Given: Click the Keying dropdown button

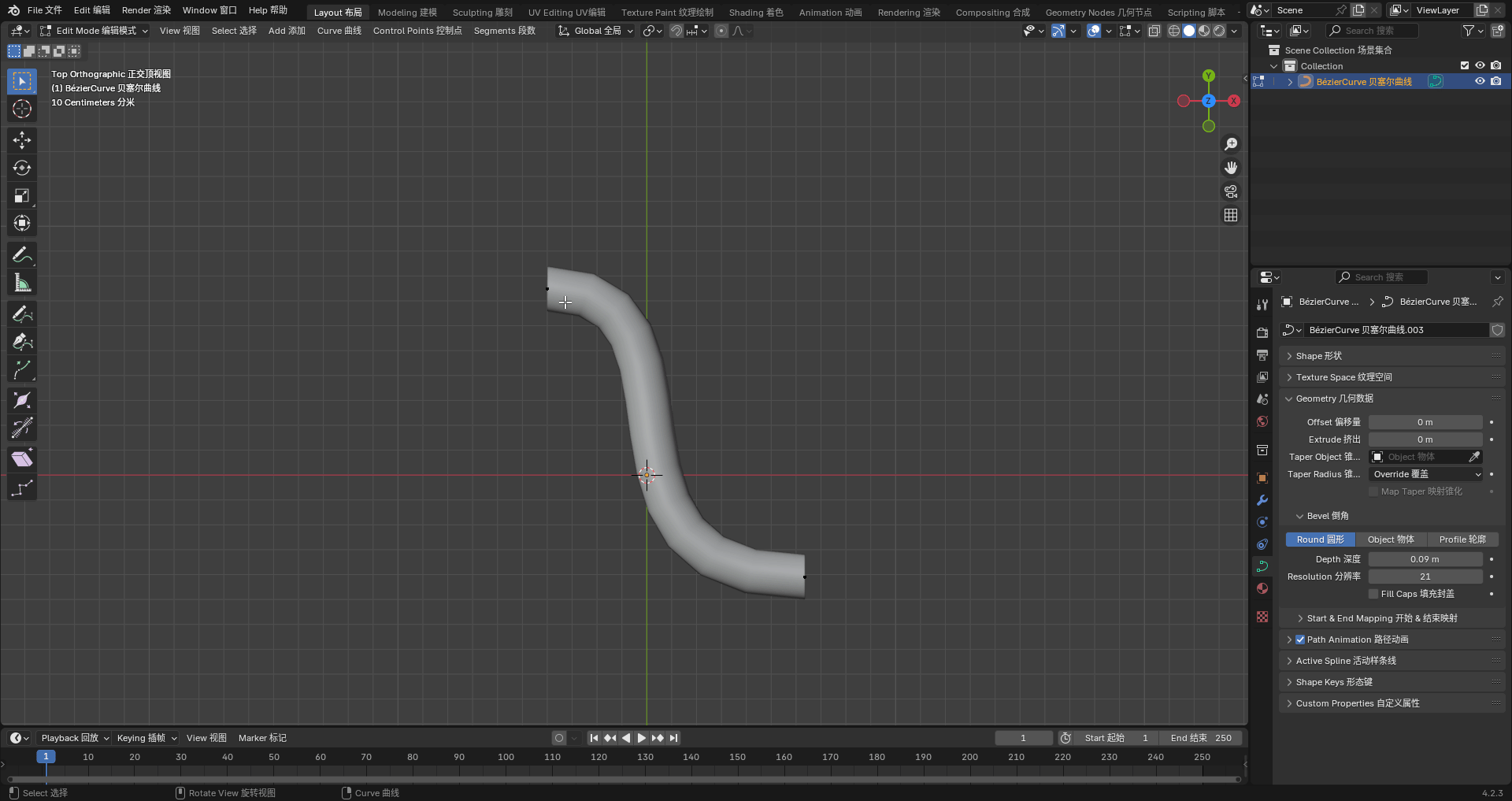Looking at the screenshot, I should pyautogui.click(x=147, y=738).
